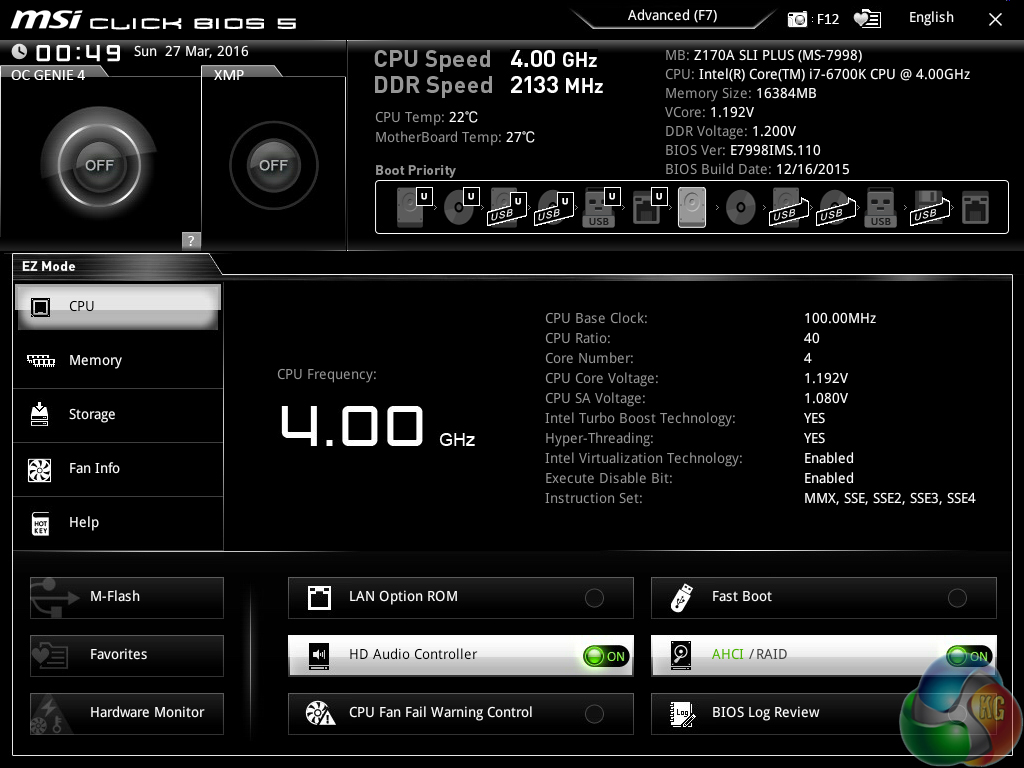This screenshot has height=768, width=1024.
Task: Click the large CPU Frequency 4.00 GHz display
Action: (x=377, y=426)
